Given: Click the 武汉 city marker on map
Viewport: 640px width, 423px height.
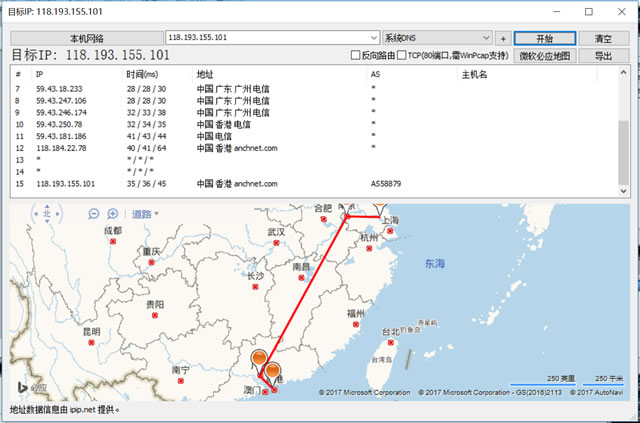Looking at the screenshot, I should [x=276, y=244].
